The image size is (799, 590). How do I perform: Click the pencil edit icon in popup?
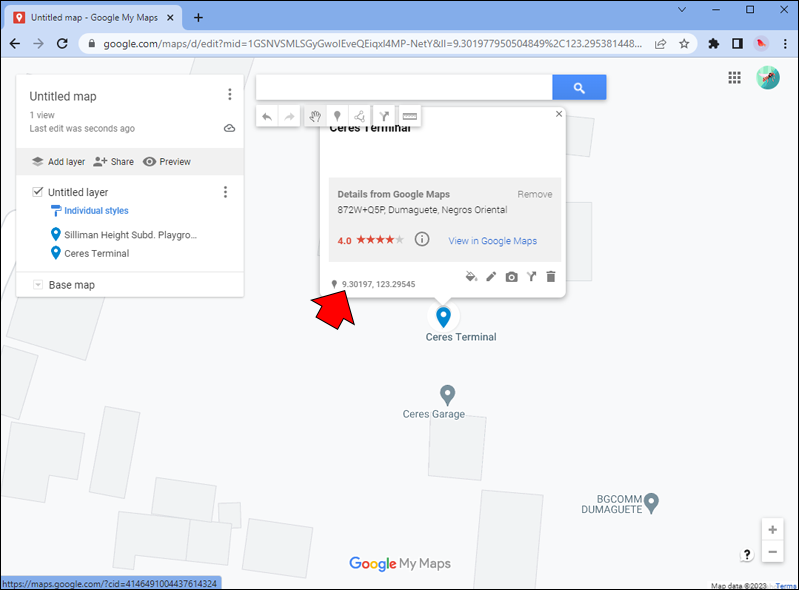(x=491, y=277)
